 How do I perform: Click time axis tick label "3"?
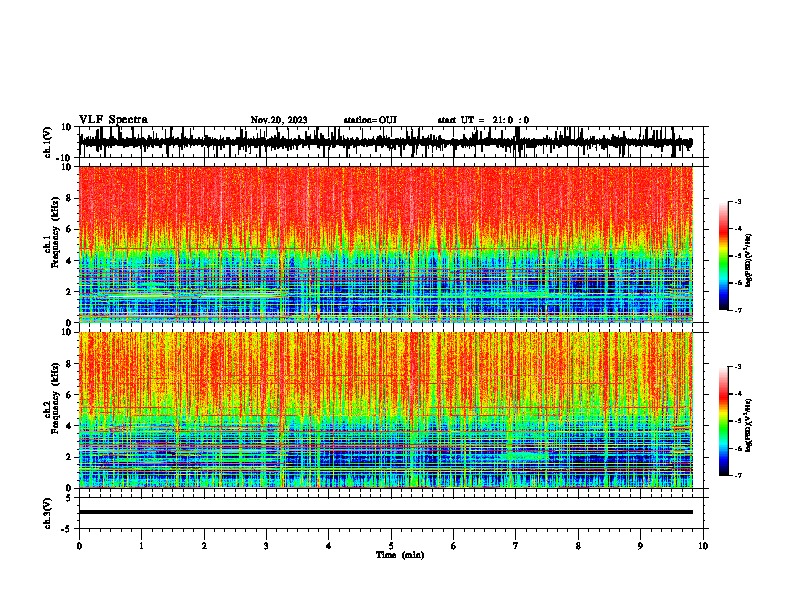click(266, 546)
